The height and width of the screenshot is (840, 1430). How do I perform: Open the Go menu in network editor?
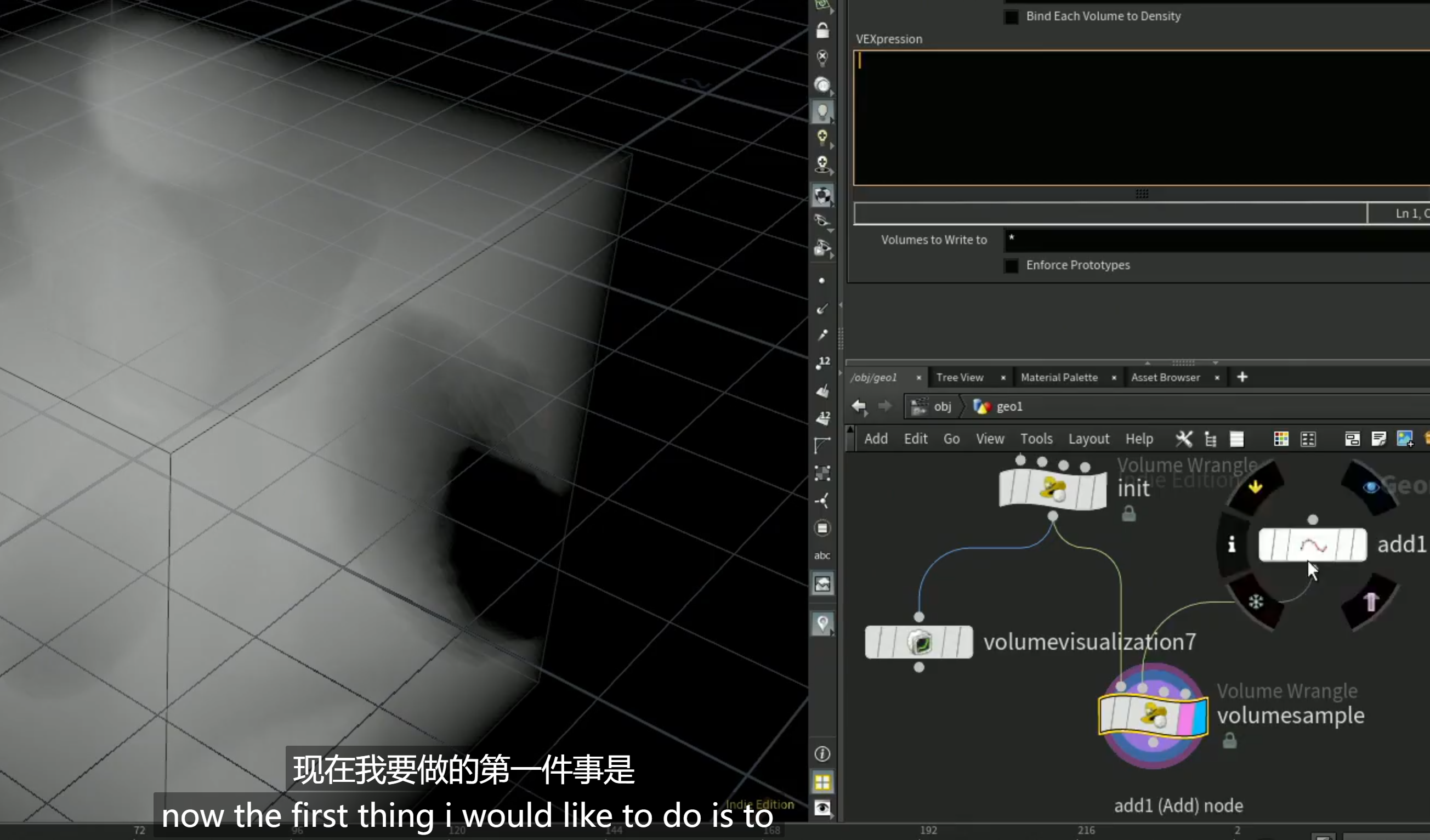(x=952, y=439)
